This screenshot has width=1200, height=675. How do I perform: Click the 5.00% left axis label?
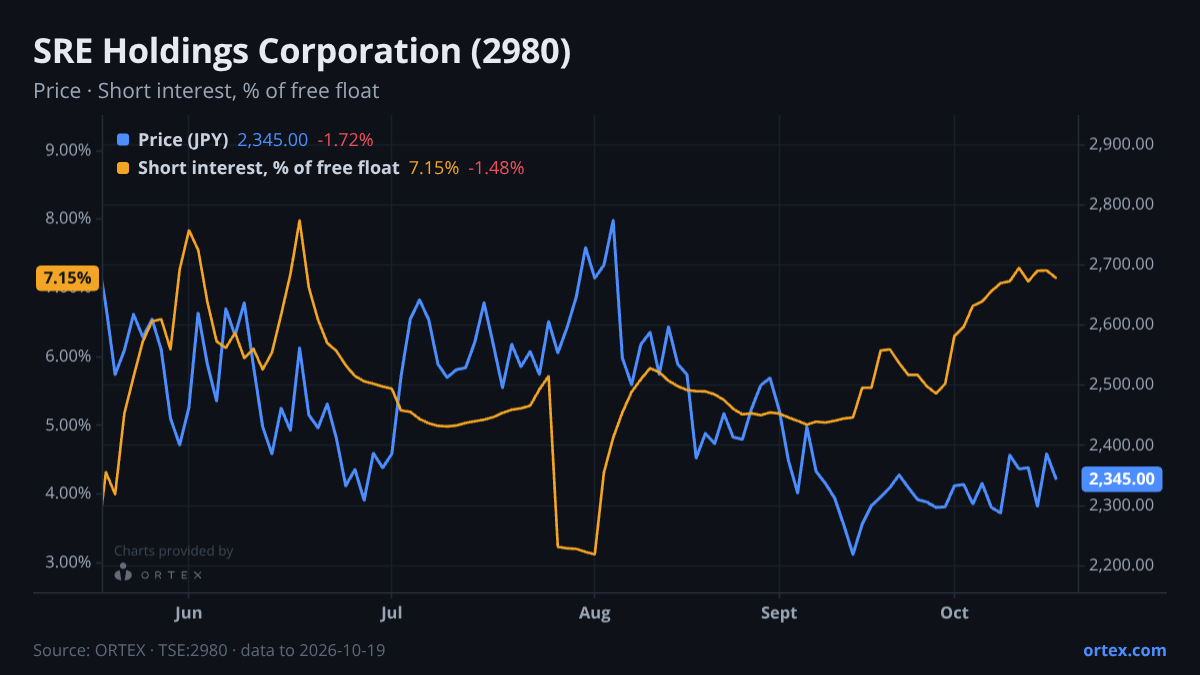click(69, 425)
